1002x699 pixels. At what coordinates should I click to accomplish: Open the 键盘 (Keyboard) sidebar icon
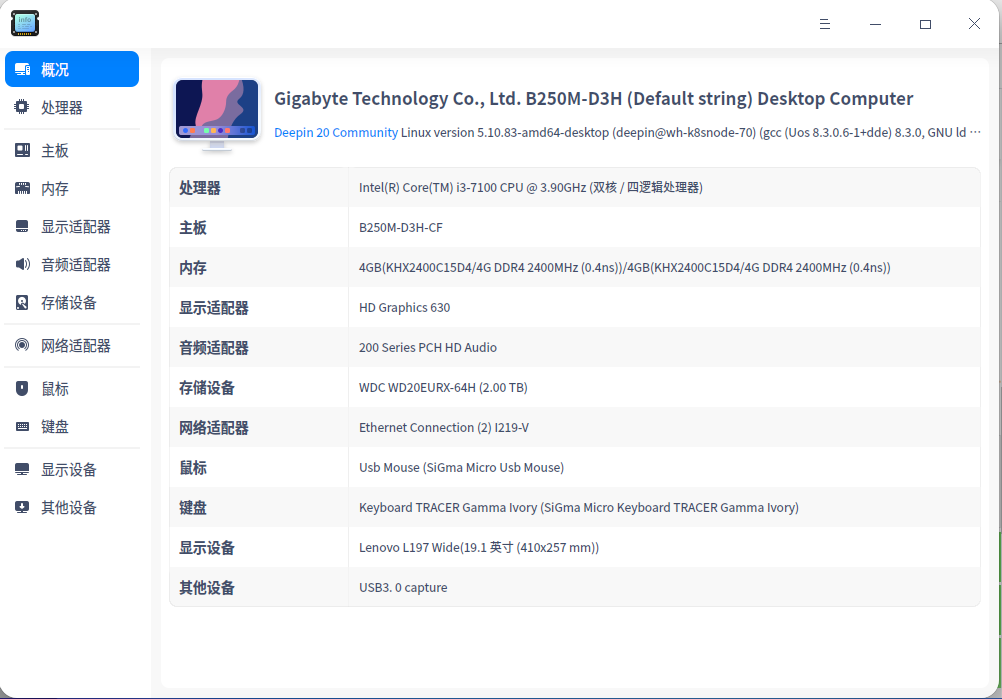pyautogui.click(x=21, y=426)
